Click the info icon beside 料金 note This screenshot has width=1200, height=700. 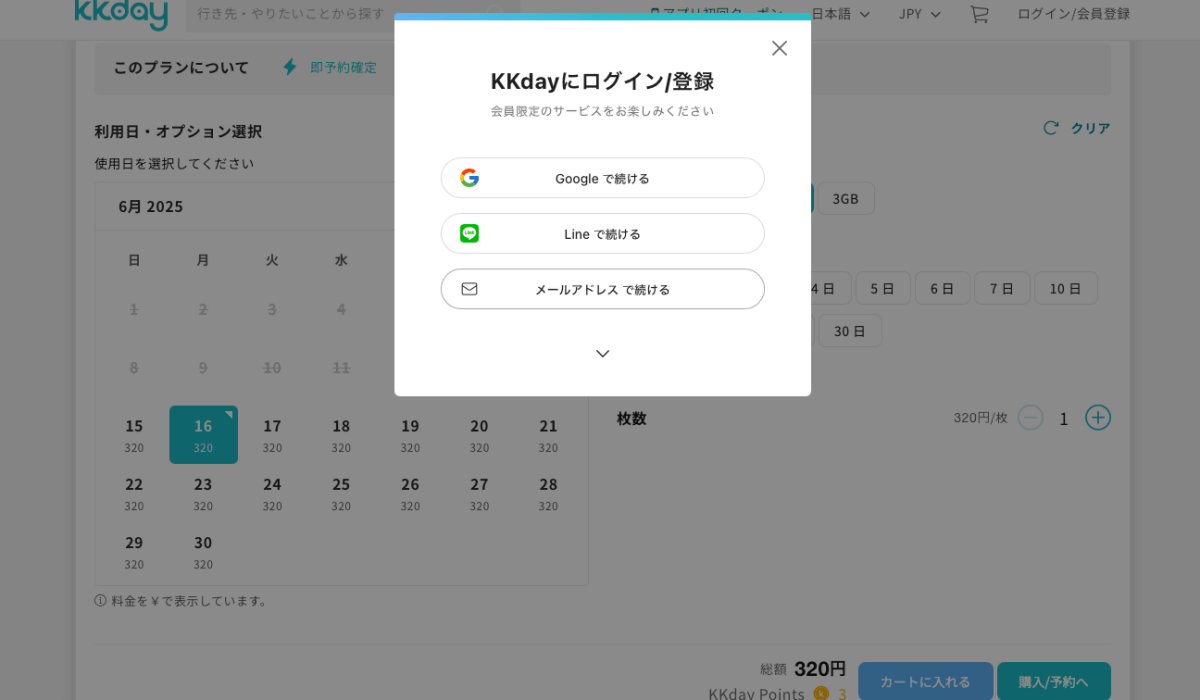coord(100,601)
